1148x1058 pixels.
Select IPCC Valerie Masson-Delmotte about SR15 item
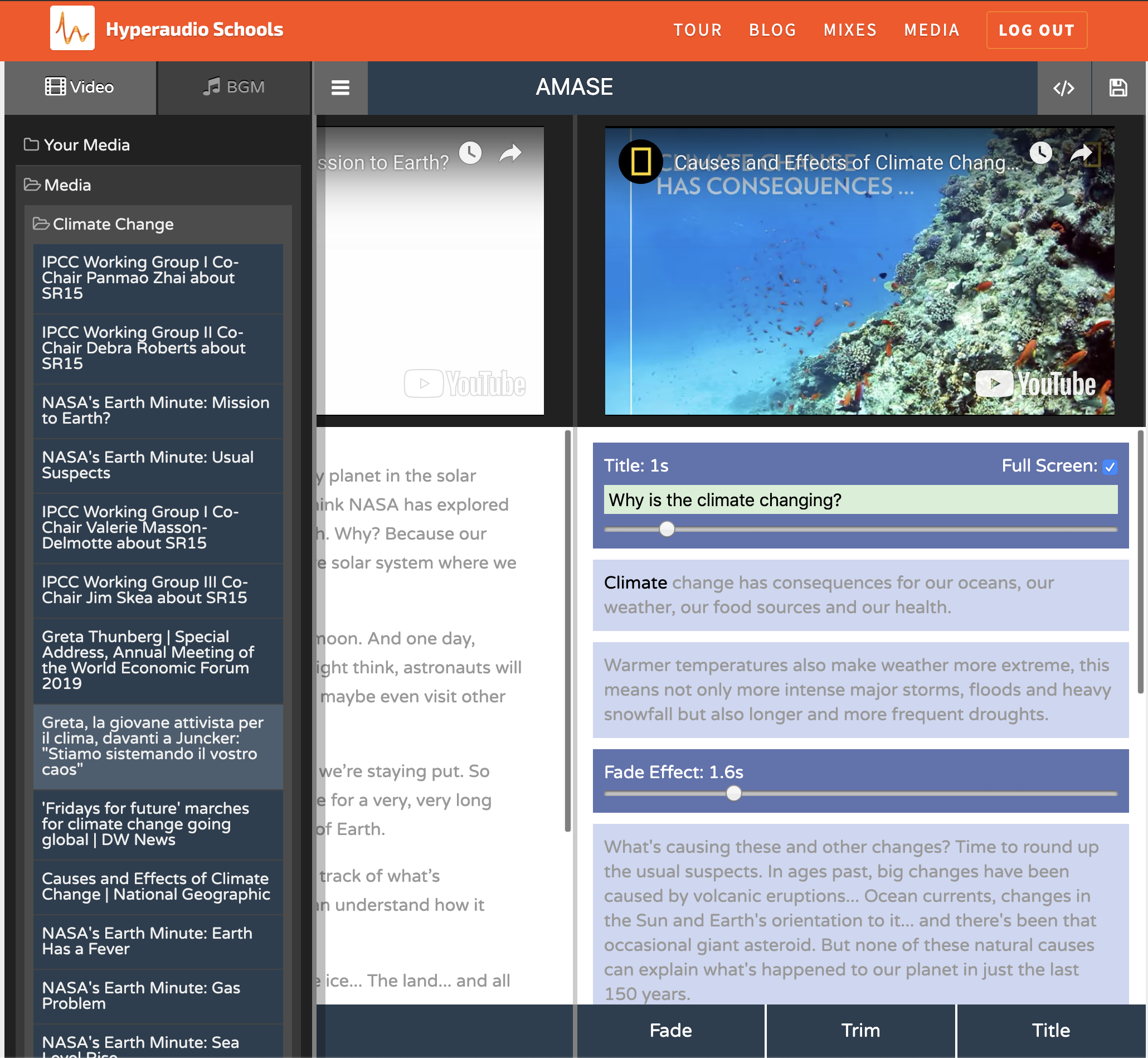pos(158,528)
